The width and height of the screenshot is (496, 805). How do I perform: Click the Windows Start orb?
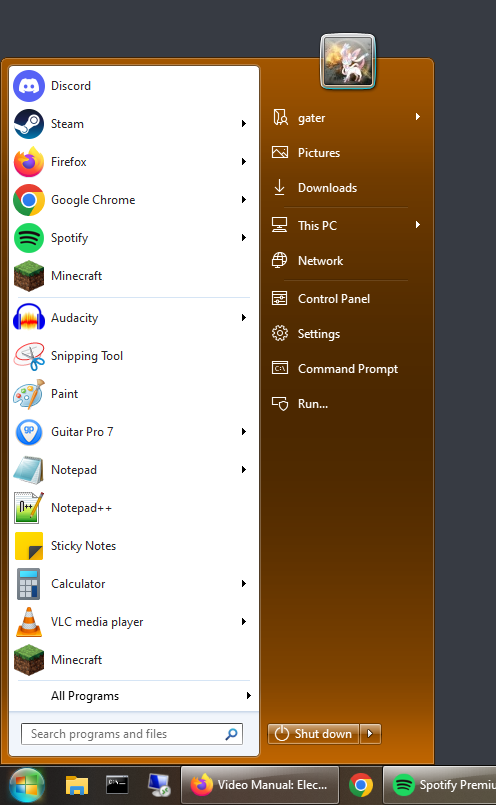27,785
